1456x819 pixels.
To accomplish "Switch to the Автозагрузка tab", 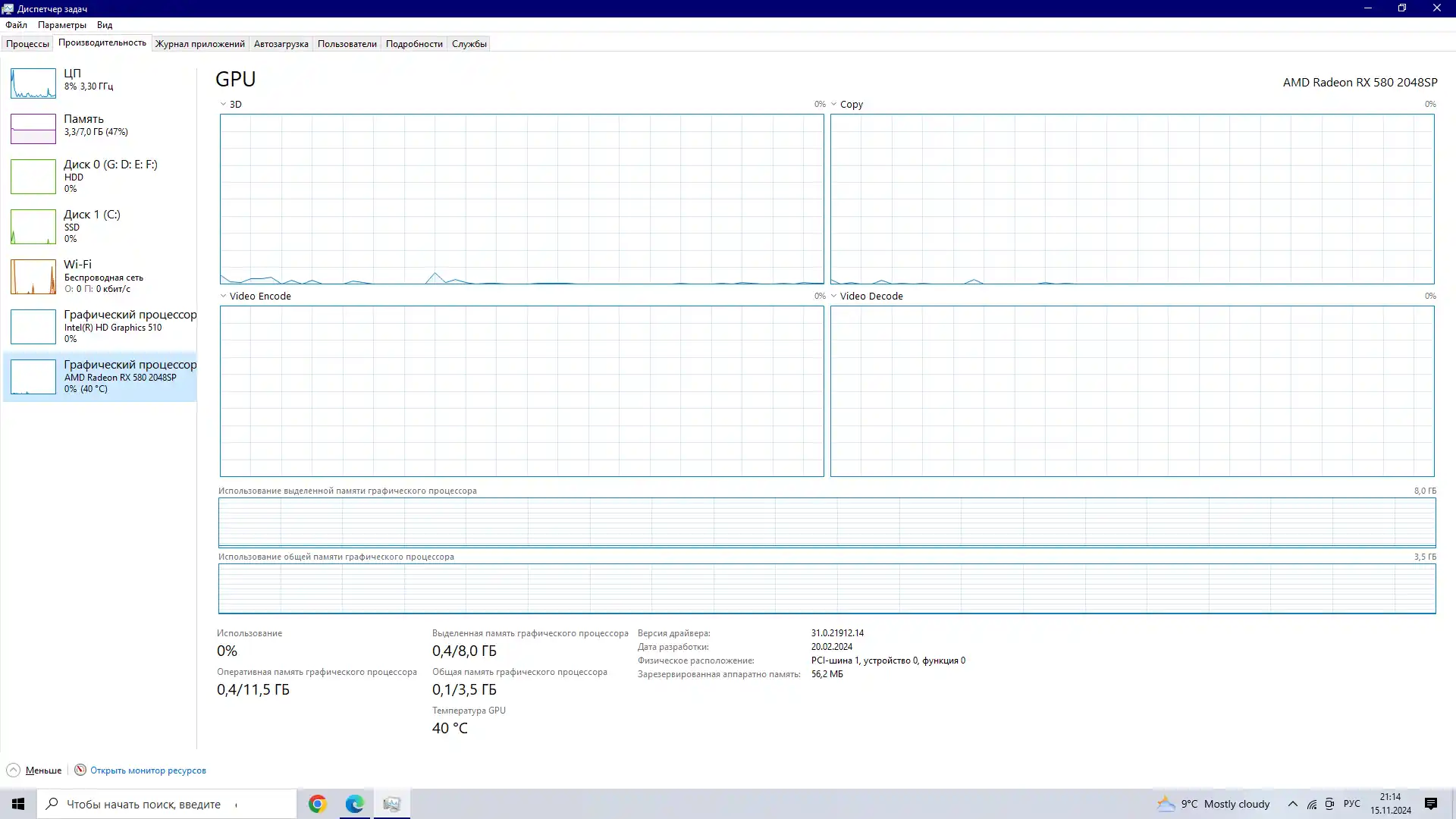I will [x=281, y=44].
